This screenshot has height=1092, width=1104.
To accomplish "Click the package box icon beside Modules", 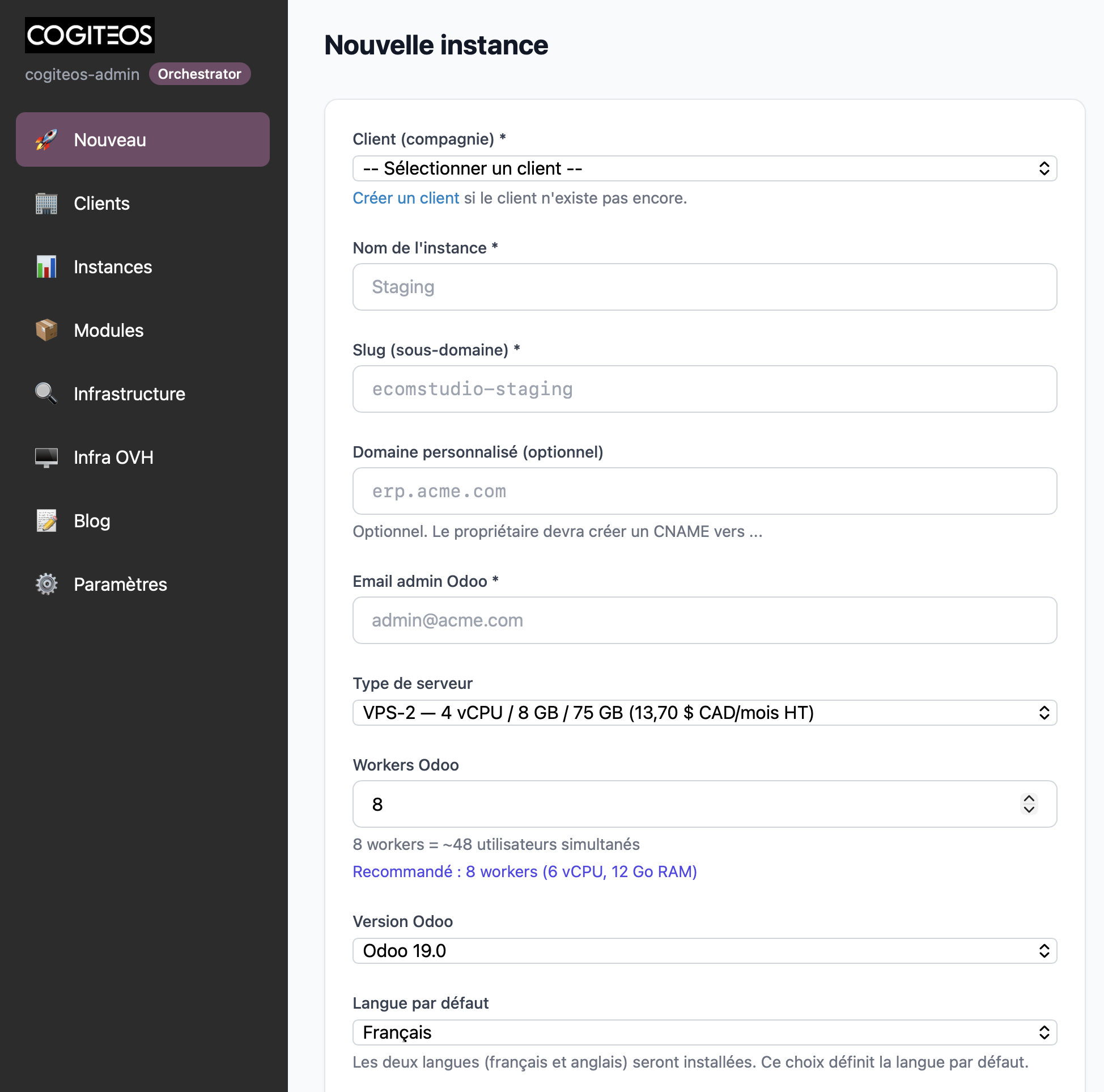I will [x=46, y=330].
